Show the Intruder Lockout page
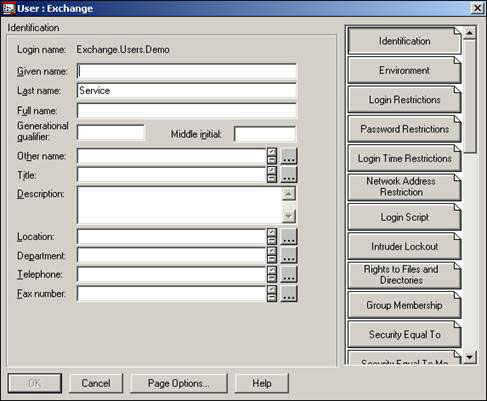Screen dimensions: 487x401 tap(404, 246)
